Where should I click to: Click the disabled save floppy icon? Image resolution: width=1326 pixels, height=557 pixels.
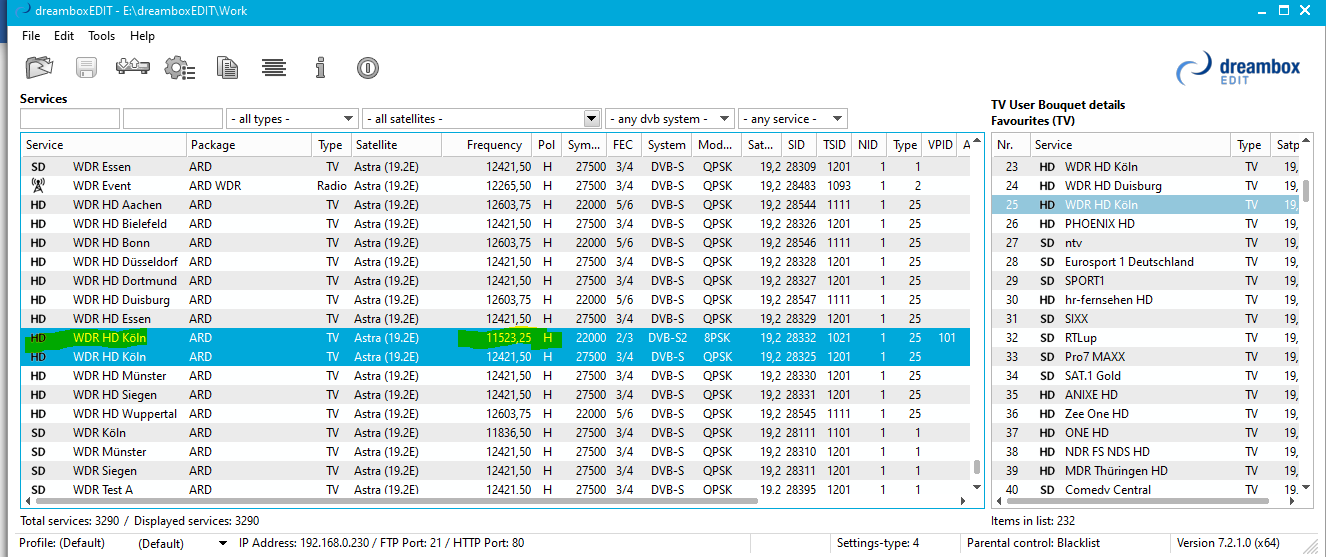tap(86, 68)
